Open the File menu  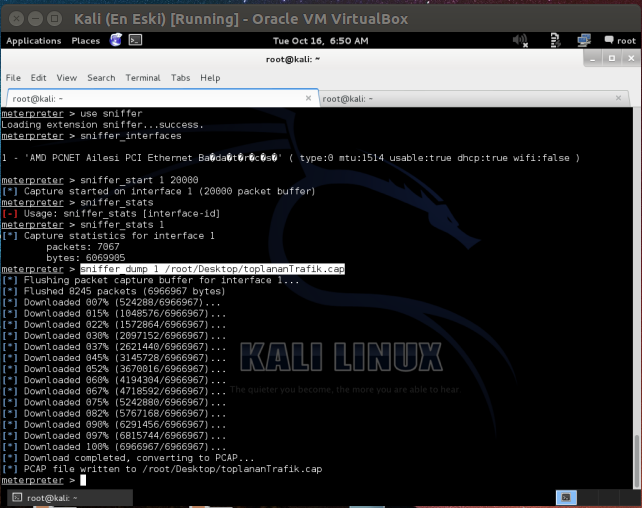click(13, 78)
